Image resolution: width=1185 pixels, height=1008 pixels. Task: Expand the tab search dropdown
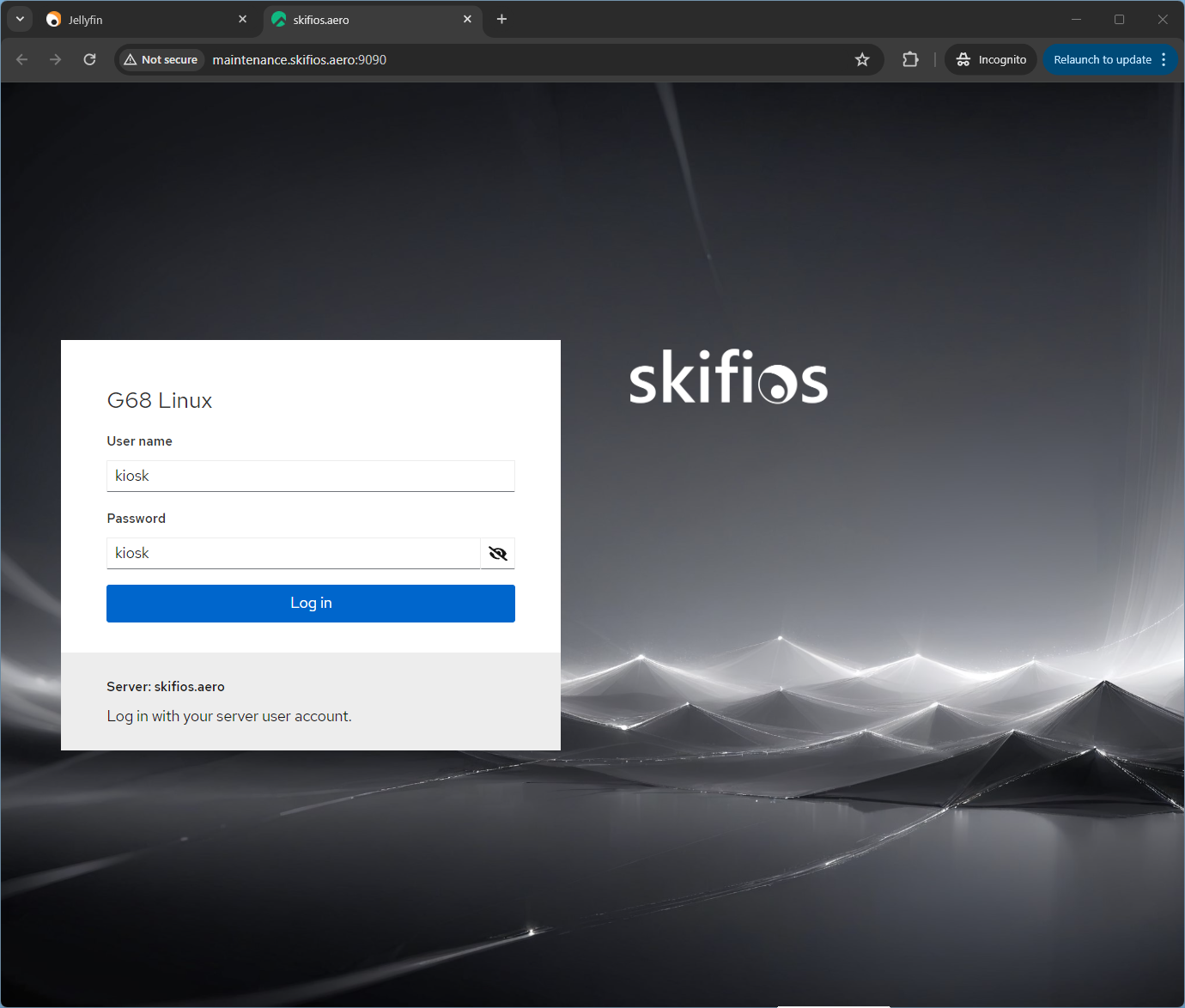[20, 19]
